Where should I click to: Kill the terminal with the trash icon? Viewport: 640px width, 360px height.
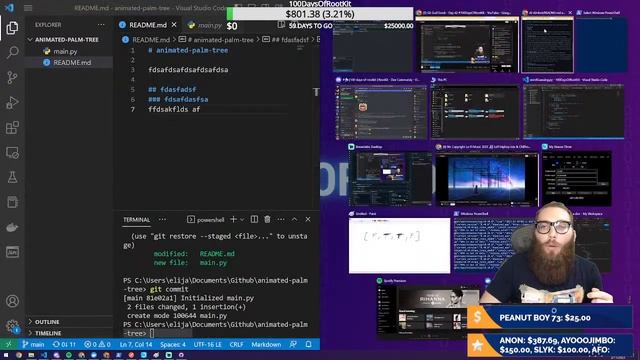click(267, 220)
